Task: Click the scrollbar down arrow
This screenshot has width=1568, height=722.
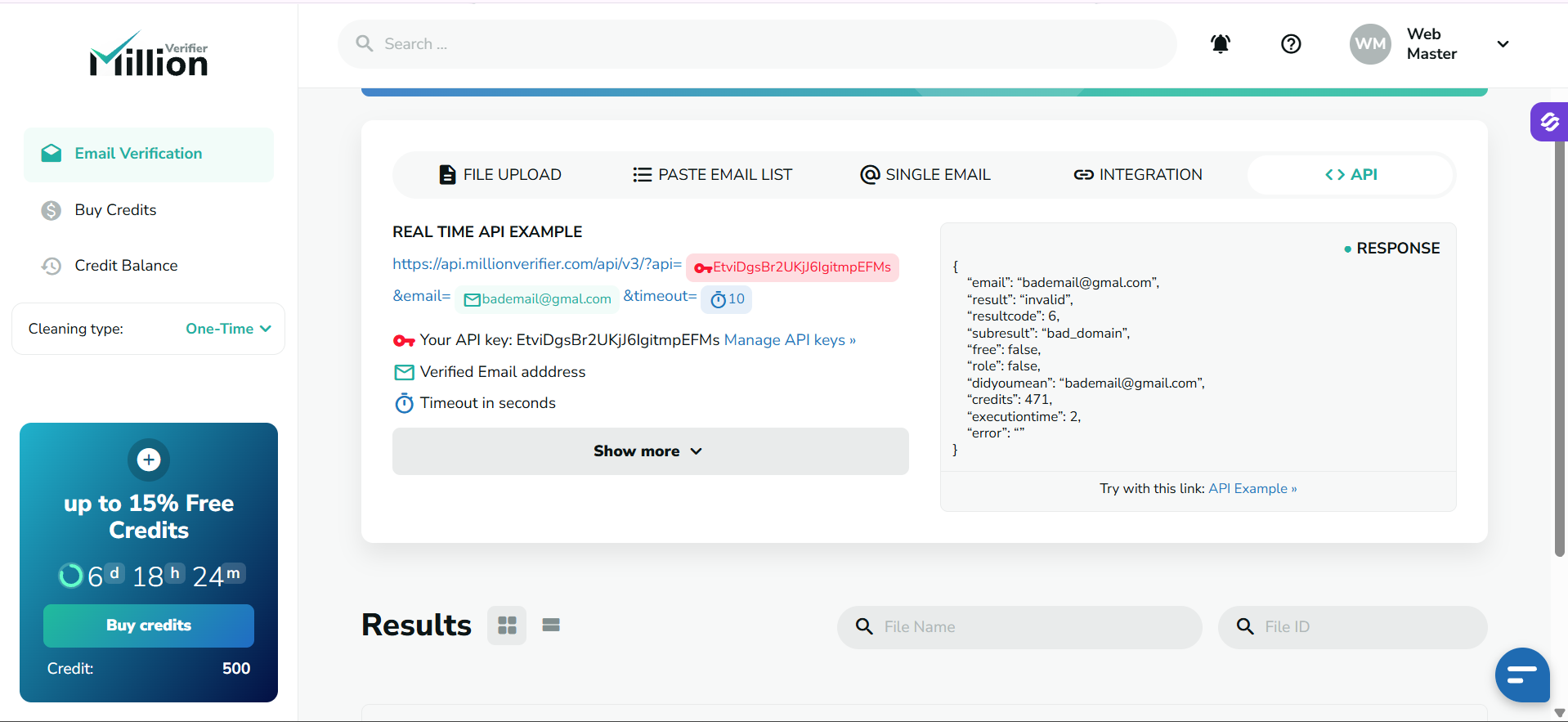Action: [x=1560, y=713]
